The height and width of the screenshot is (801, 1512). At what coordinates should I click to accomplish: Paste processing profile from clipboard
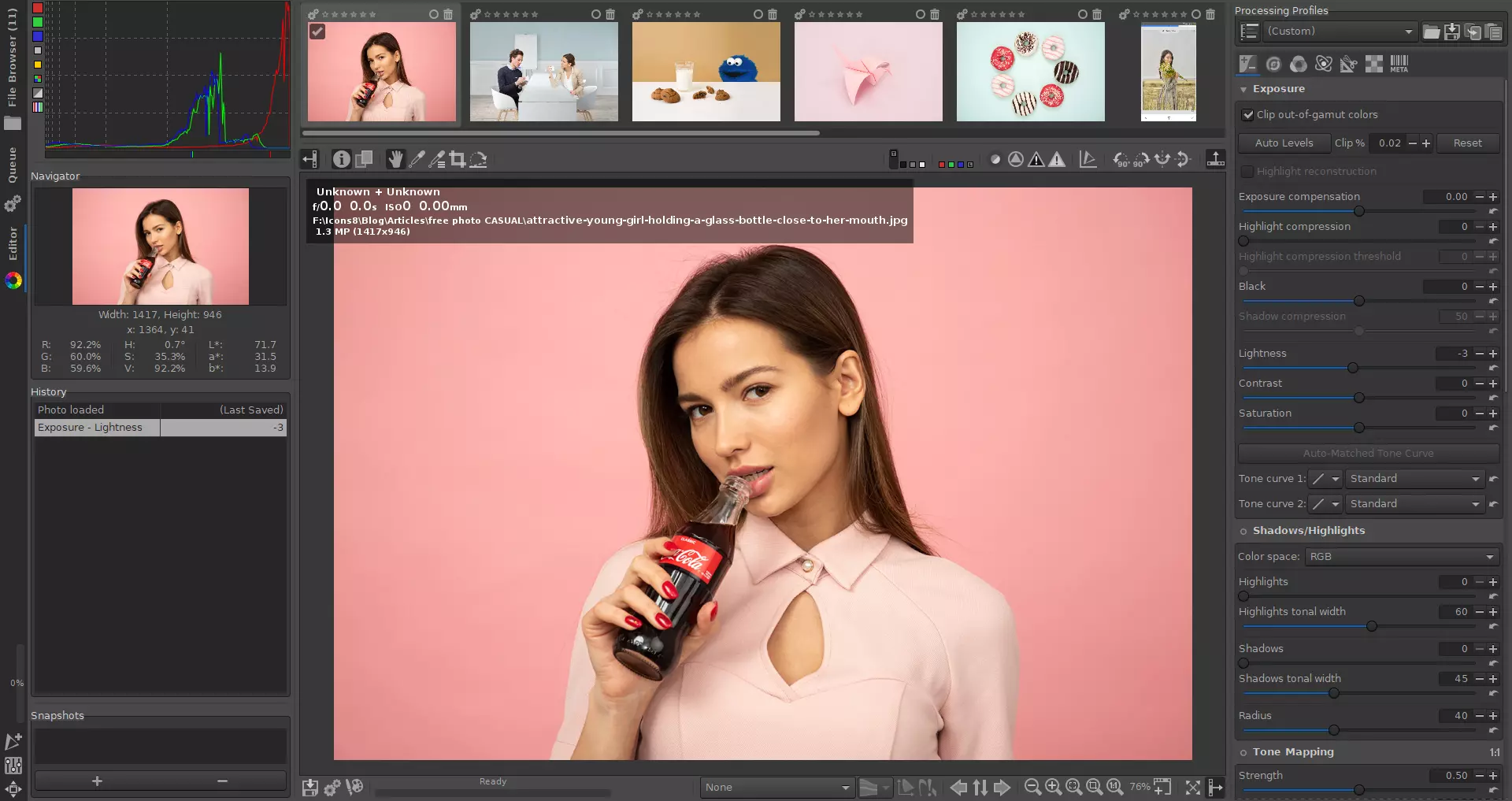1493,32
